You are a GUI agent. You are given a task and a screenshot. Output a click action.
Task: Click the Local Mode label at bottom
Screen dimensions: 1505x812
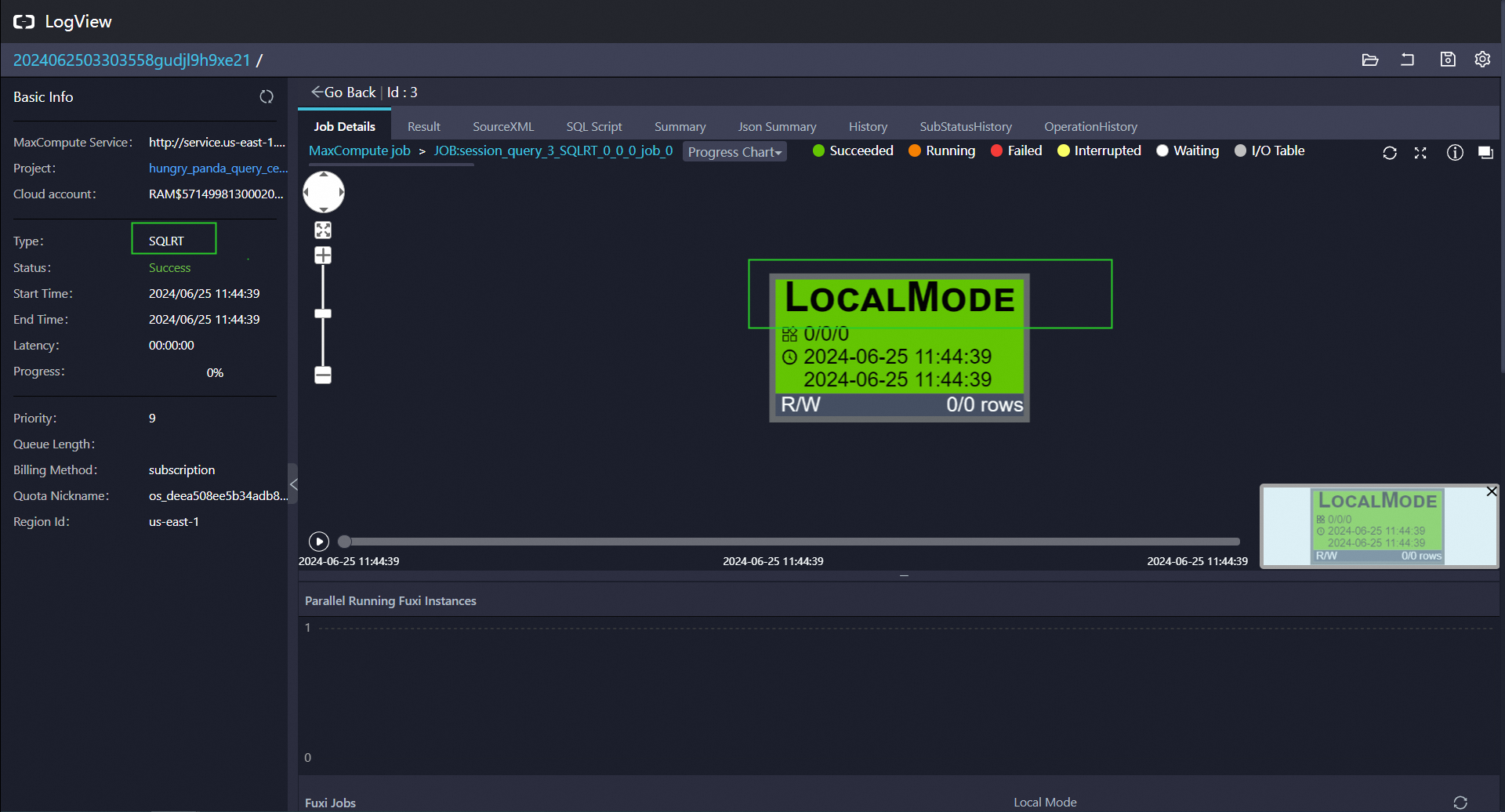pyautogui.click(x=1045, y=802)
